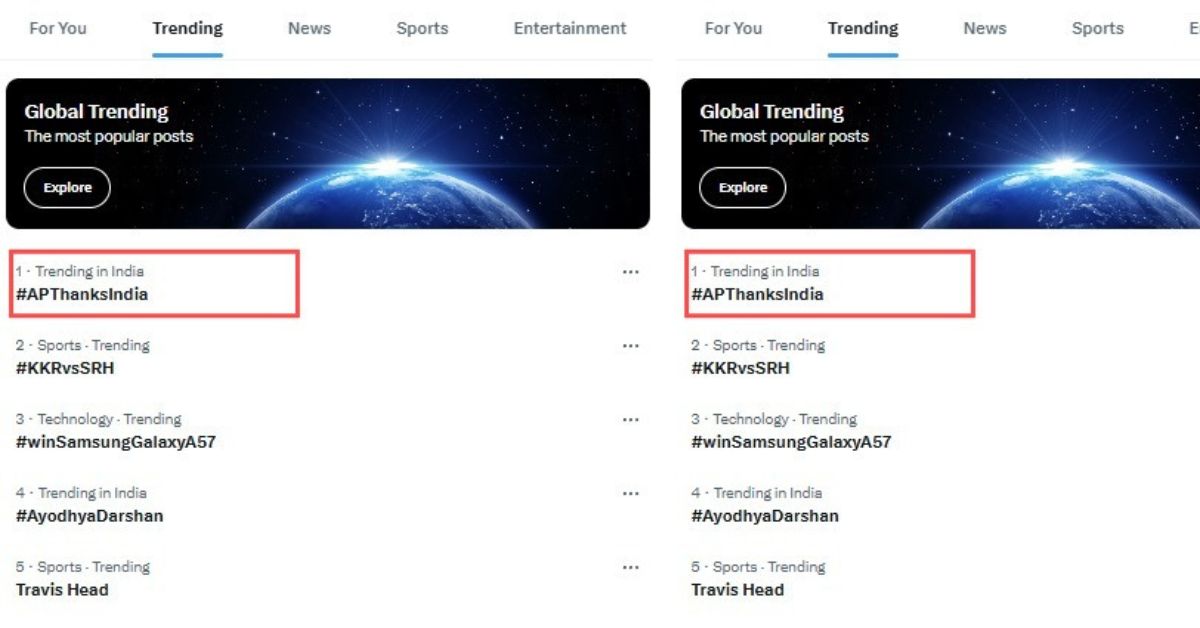Select Trending tab in the right panel
The width and height of the screenshot is (1200, 628).
[x=863, y=28]
